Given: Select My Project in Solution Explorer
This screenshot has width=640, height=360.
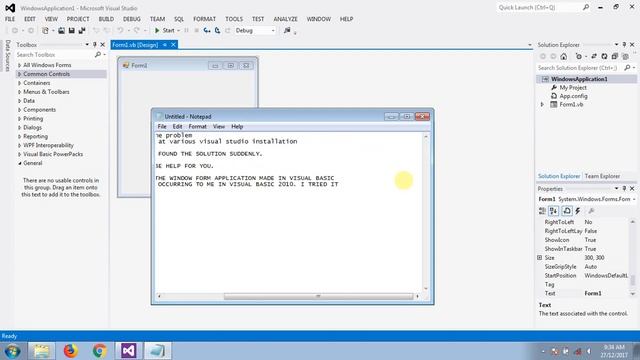Looking at the screenshot, I should pos(573,87).
